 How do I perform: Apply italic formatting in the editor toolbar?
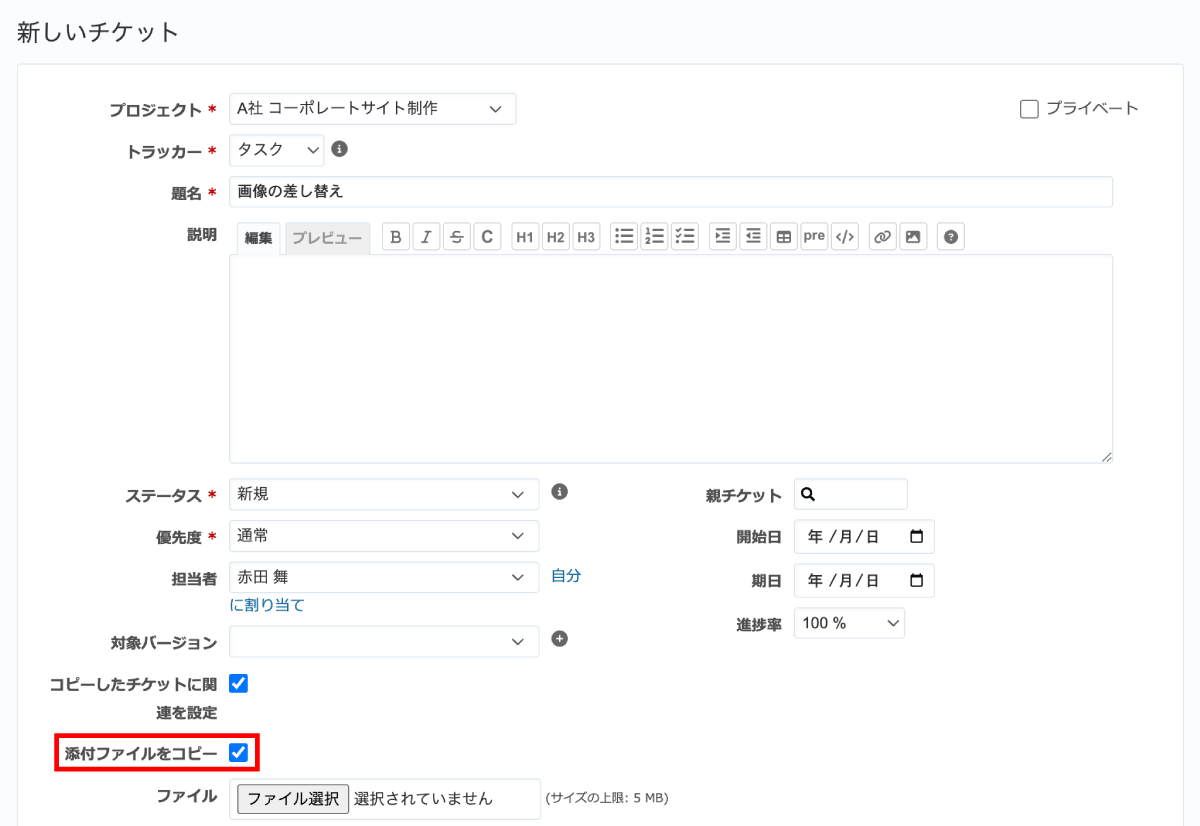pos(426,237)
